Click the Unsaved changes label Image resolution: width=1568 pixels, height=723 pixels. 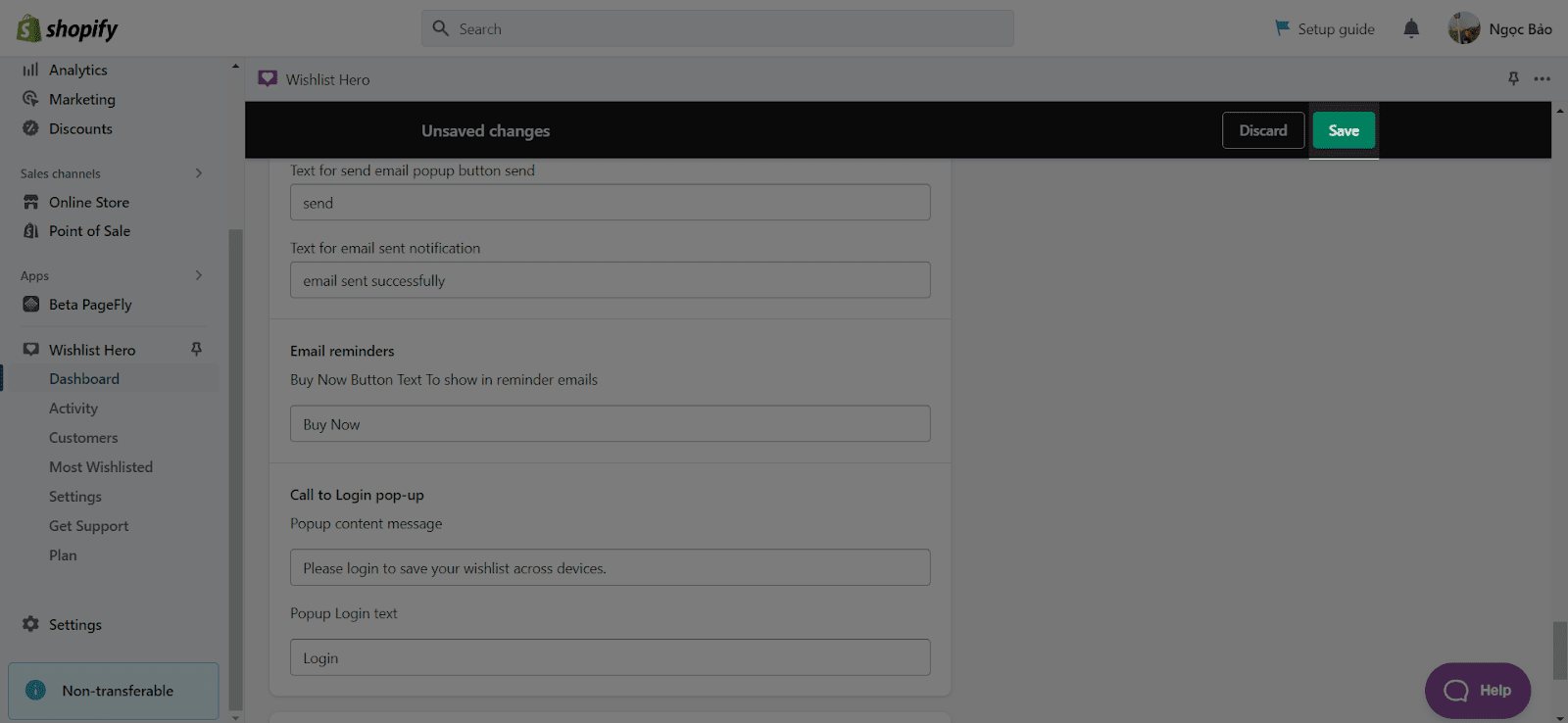[x=485, y=130]
